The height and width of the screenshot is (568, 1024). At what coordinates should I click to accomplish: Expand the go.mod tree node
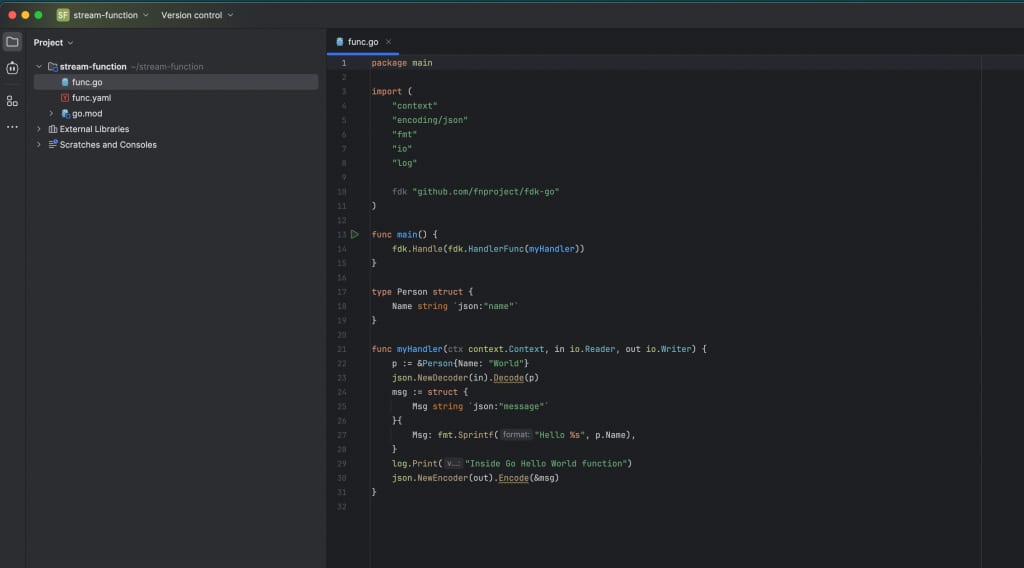(51, 114)
